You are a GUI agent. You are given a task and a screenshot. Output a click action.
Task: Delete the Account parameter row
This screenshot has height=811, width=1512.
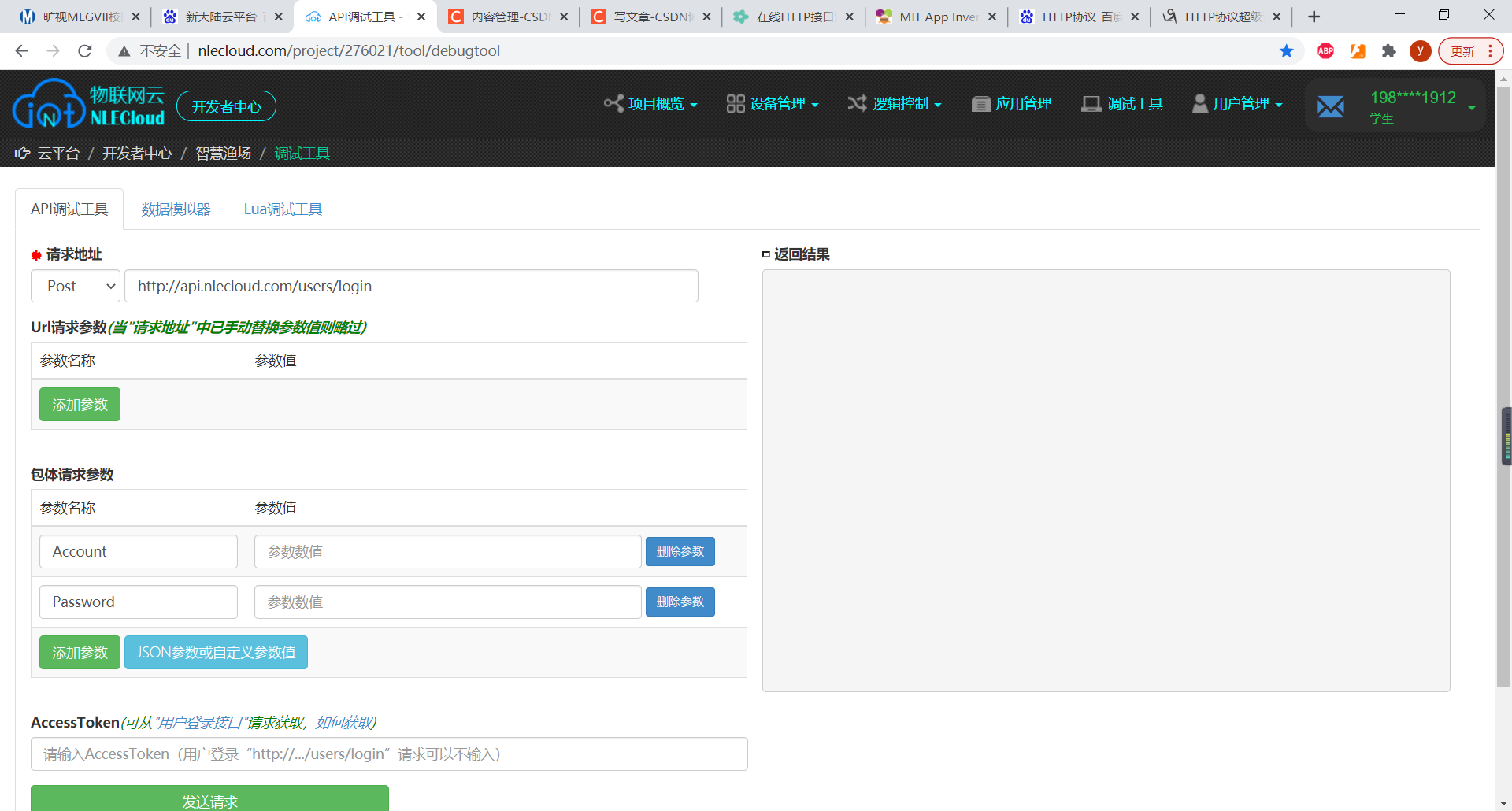(x=680, y=552)
